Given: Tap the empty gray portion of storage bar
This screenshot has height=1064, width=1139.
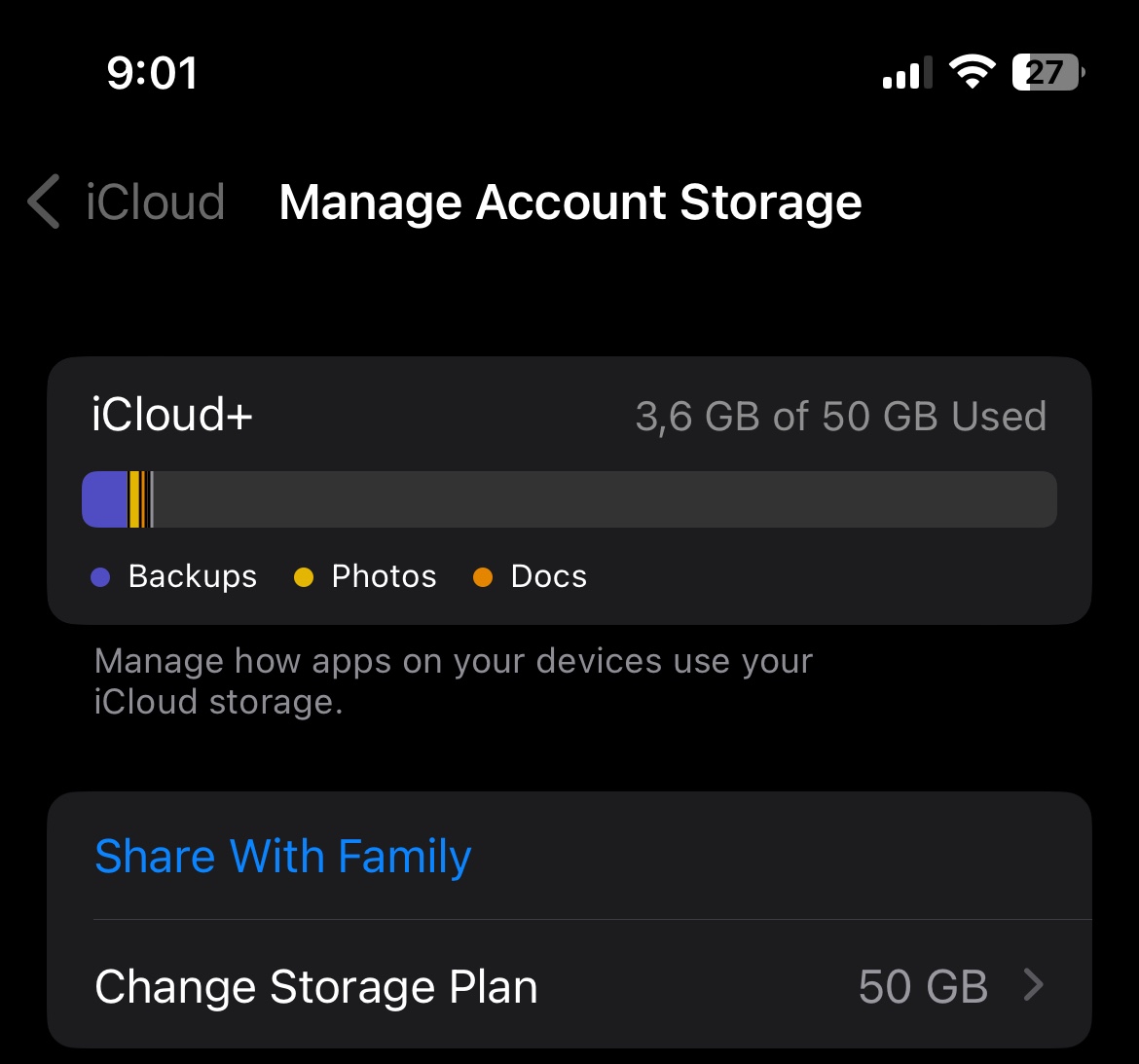Looking at the screenshot, I should [x=604, y=499].
